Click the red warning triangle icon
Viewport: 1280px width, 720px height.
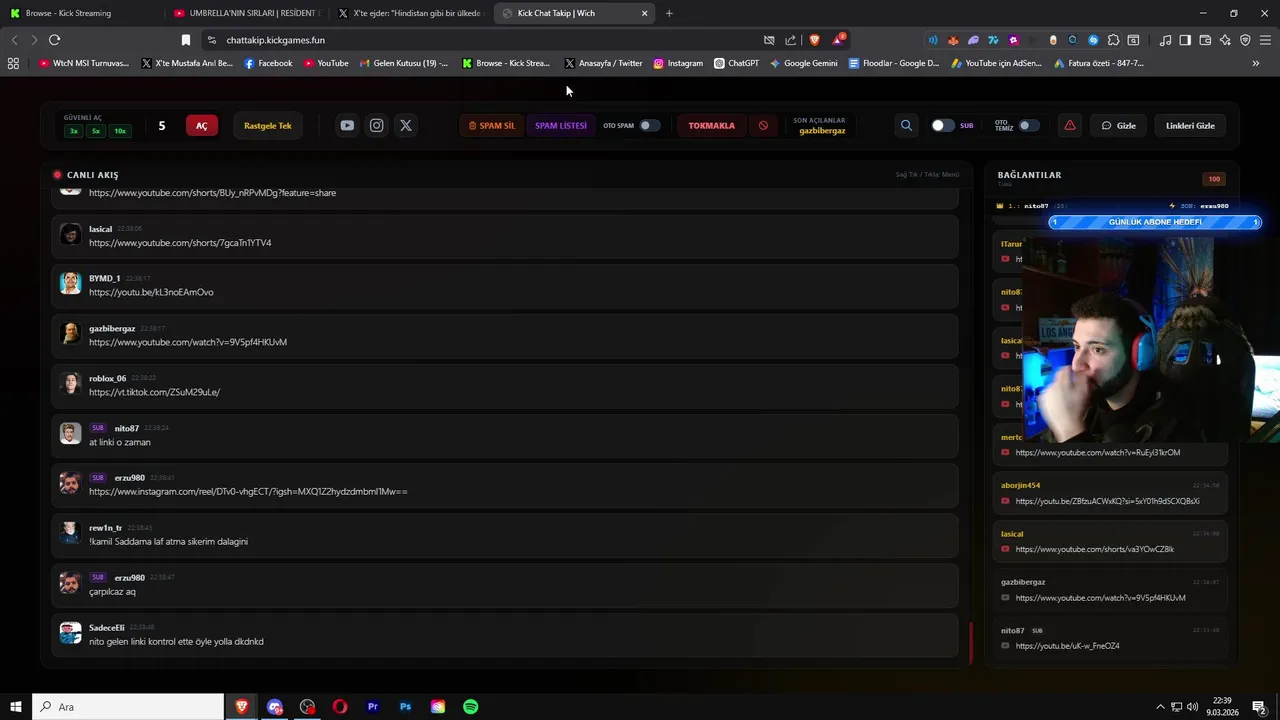[x=1070, y=126]
